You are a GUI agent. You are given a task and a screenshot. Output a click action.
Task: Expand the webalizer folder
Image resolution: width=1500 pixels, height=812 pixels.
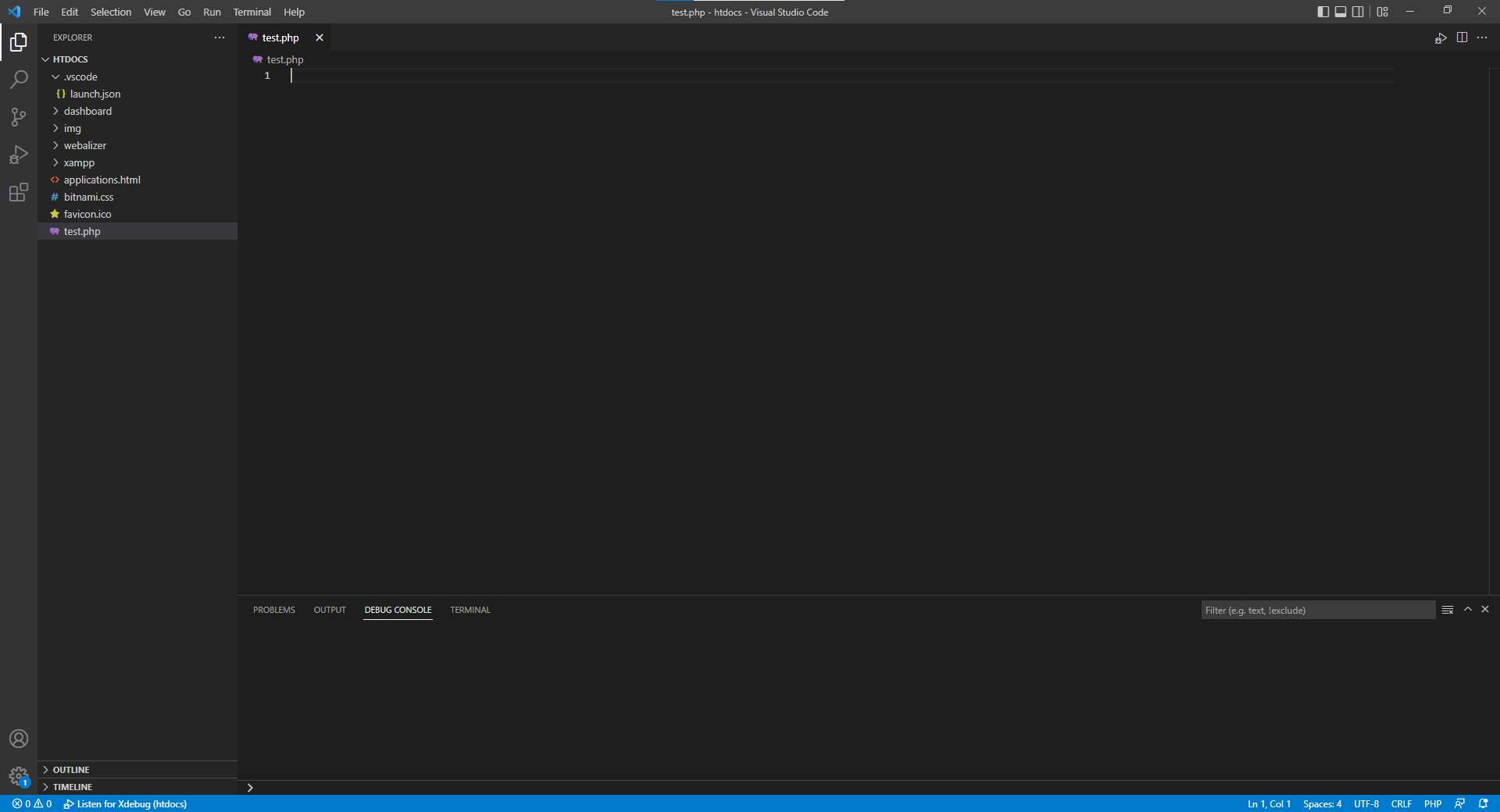click(137, 145)
